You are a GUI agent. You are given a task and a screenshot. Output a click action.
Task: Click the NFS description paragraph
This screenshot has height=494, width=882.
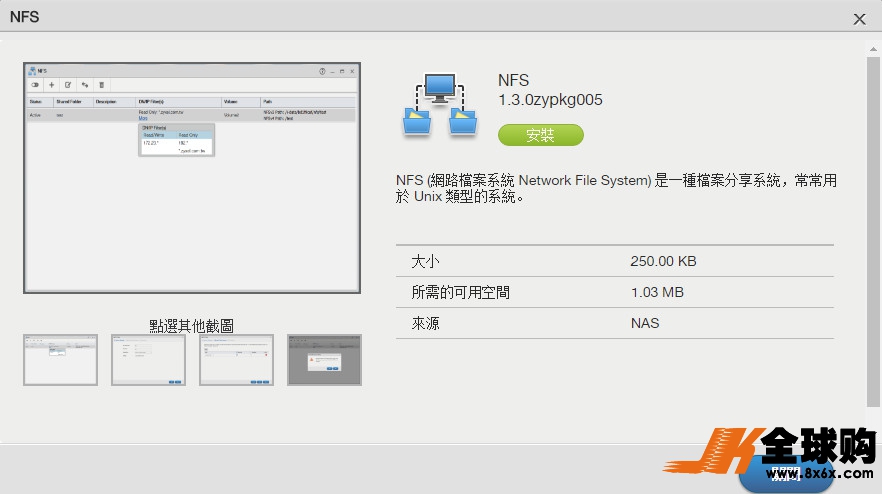[616, 188]
